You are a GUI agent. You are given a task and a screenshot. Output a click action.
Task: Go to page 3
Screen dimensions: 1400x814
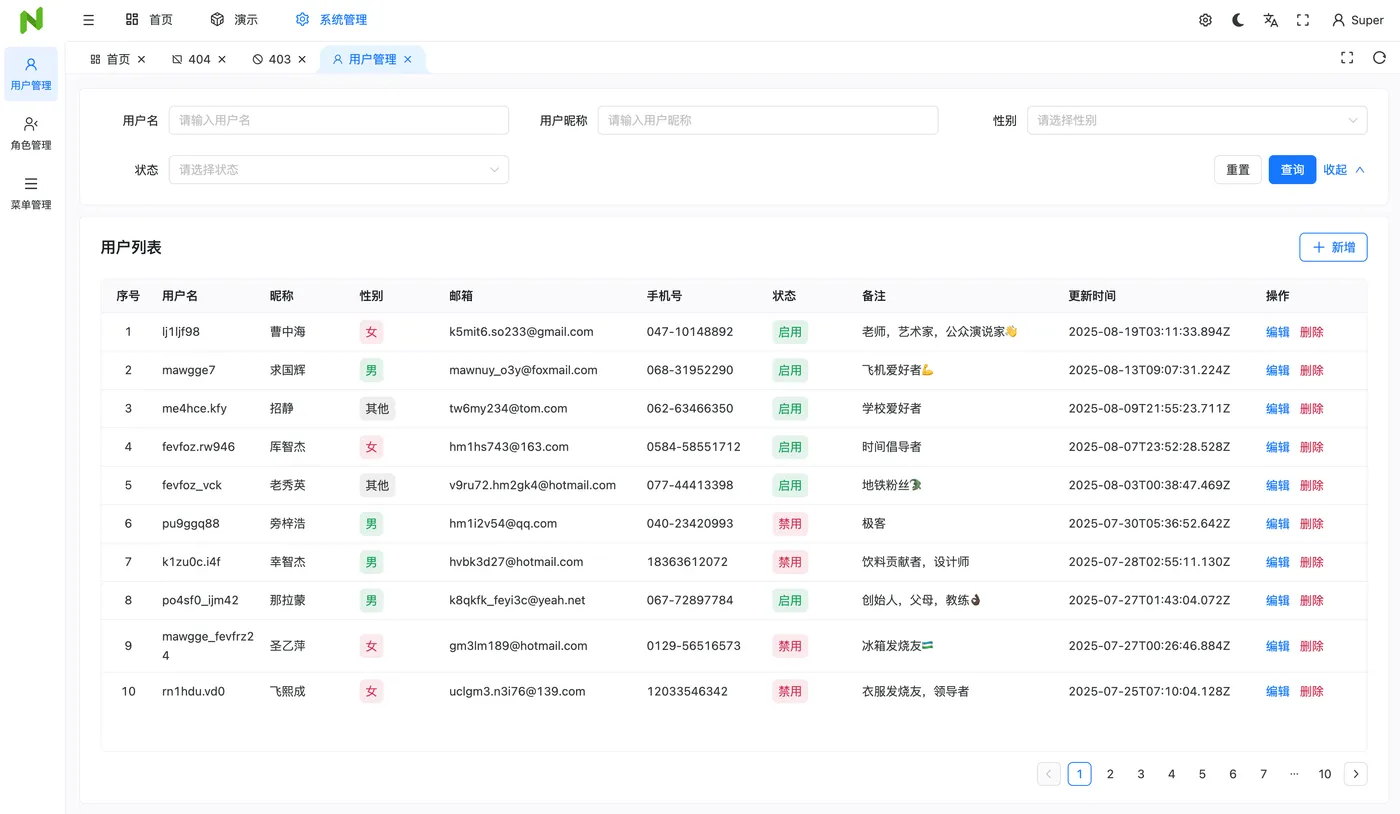coord(1141,774)
